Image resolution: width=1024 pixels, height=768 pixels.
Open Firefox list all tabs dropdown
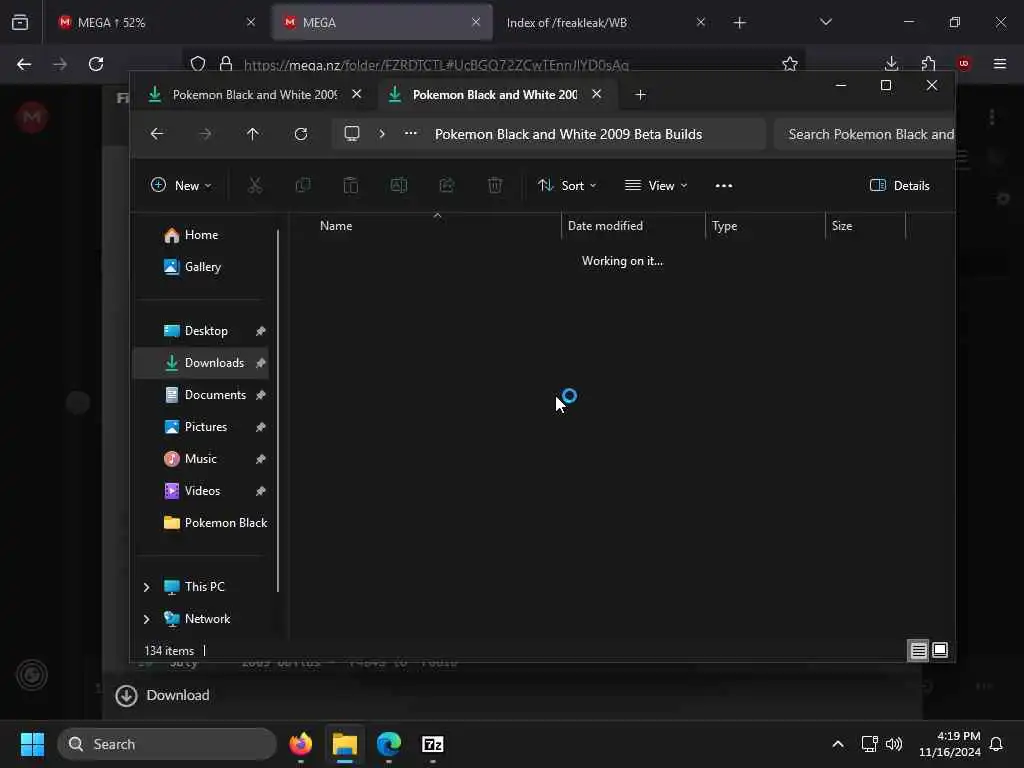pos(825,22)
